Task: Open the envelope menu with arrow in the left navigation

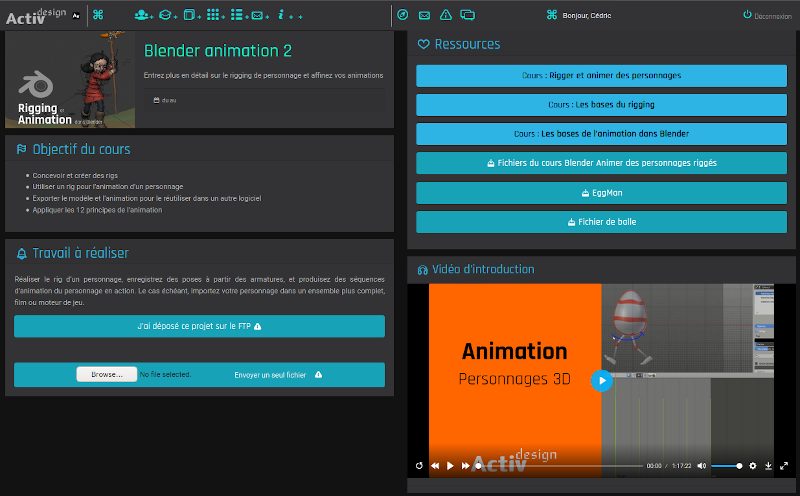Action: pos(259,15)
